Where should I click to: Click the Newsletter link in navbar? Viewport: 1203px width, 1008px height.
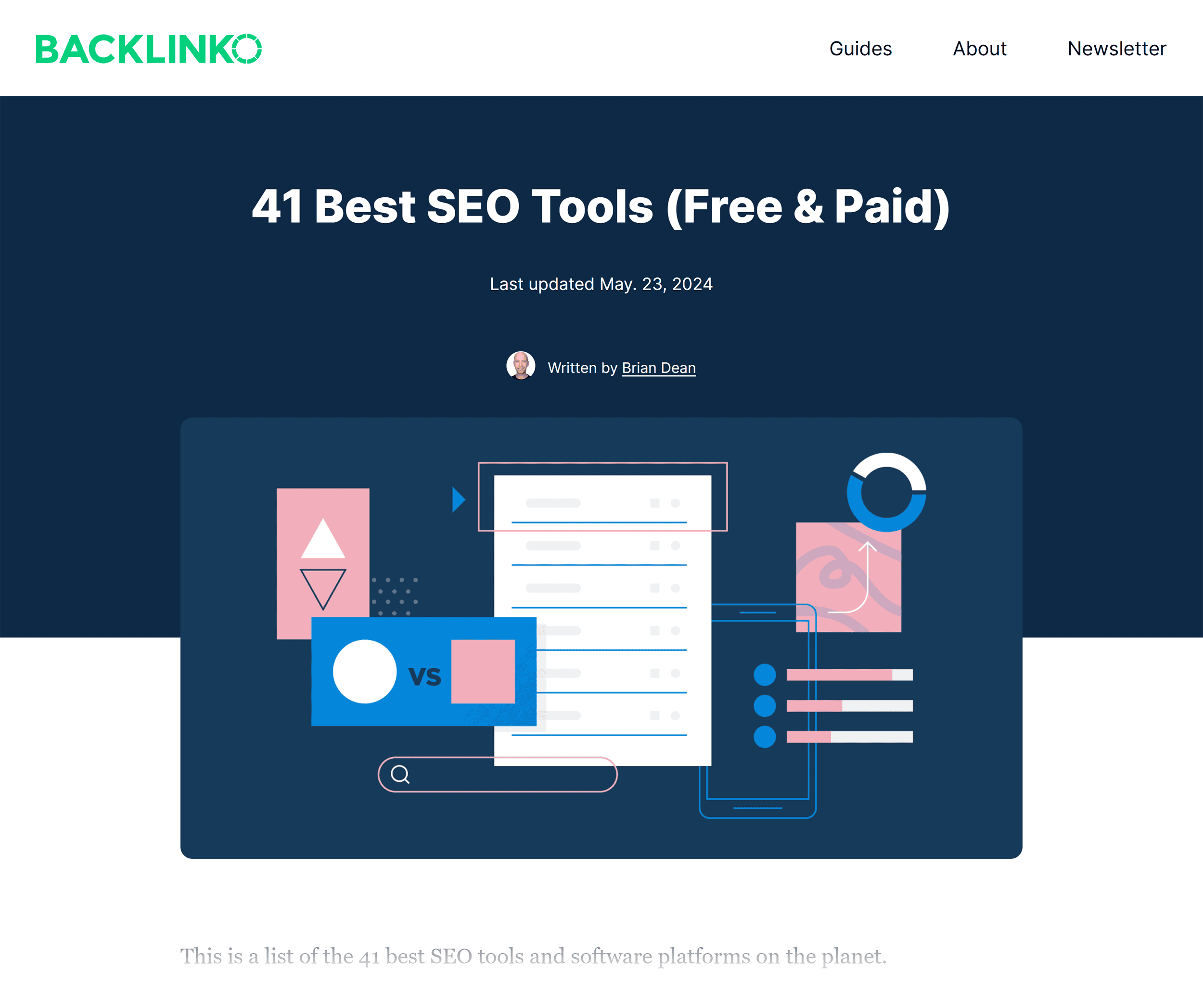(x=1116, y=48)
